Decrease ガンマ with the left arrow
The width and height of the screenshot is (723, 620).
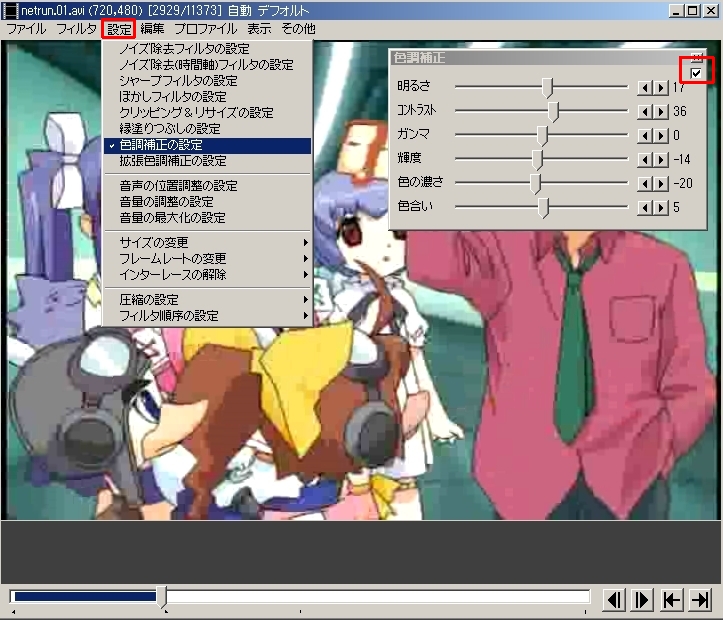click(x=645, y=136)
